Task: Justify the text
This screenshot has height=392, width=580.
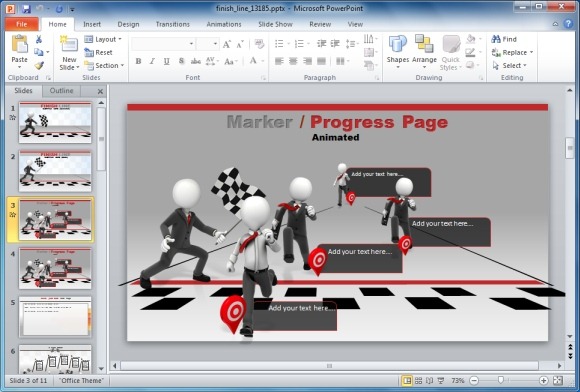Action: (x=321, y=61)
